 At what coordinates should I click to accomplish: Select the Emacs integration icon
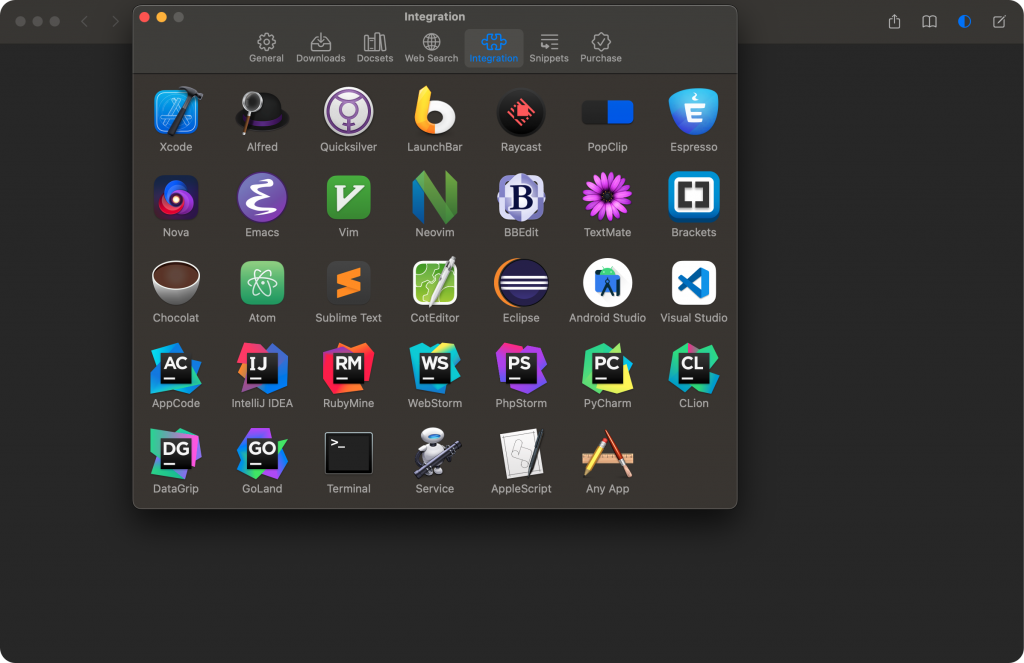(x=262, y=198)
